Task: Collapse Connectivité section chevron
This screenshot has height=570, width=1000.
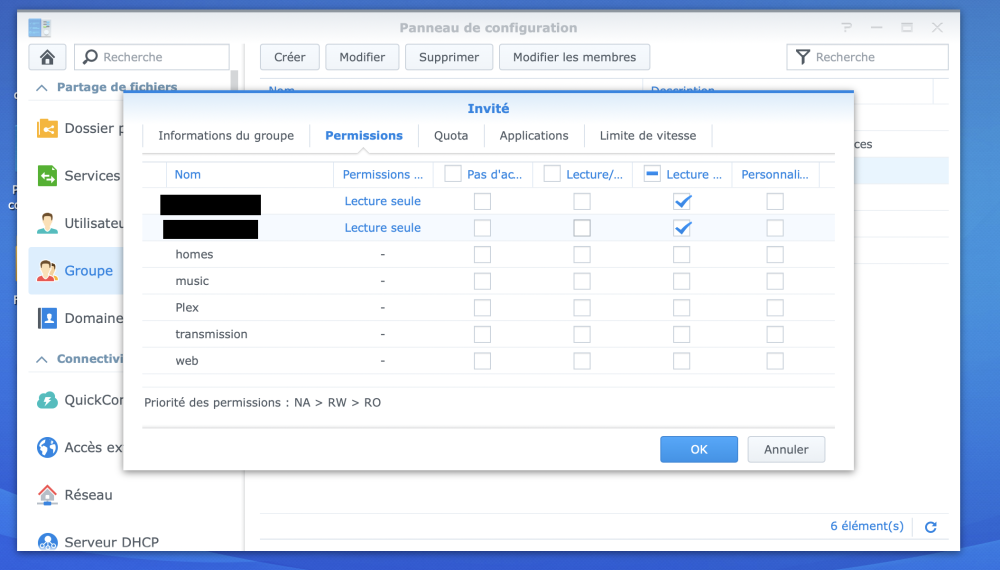Action: click(x=42, y=359)
